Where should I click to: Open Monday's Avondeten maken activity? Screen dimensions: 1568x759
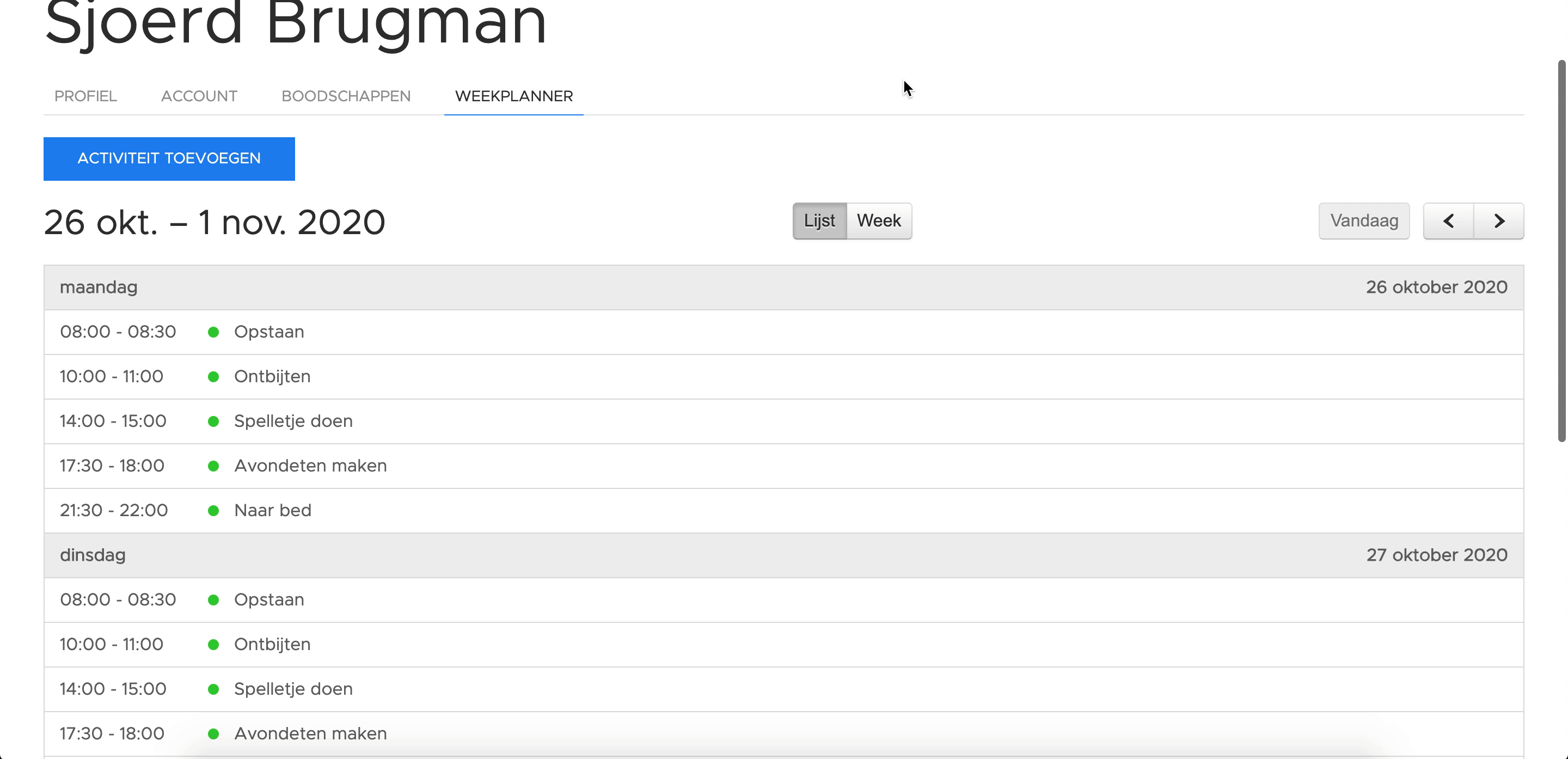click(x=310, y=466)
